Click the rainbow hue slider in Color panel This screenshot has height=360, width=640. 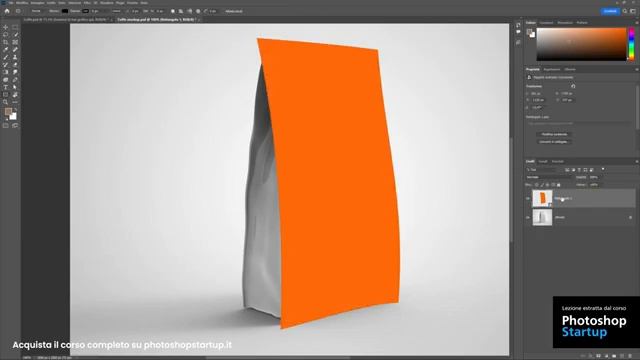pos(631,44)
